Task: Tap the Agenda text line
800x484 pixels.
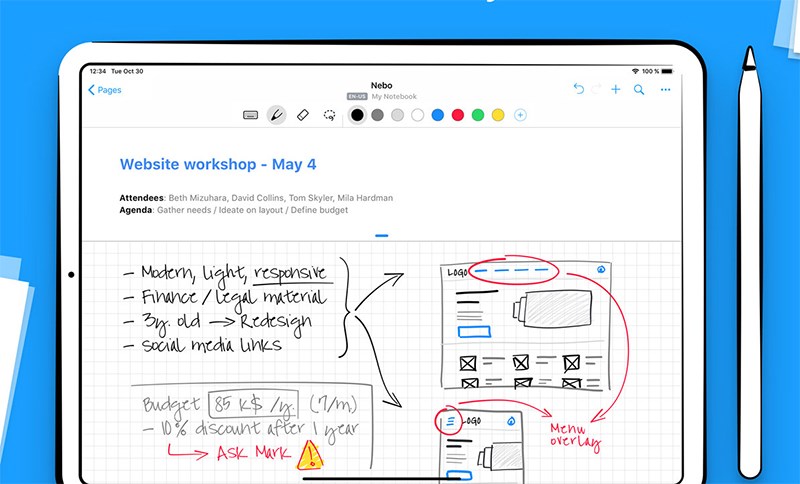Action: click(234, 210)
